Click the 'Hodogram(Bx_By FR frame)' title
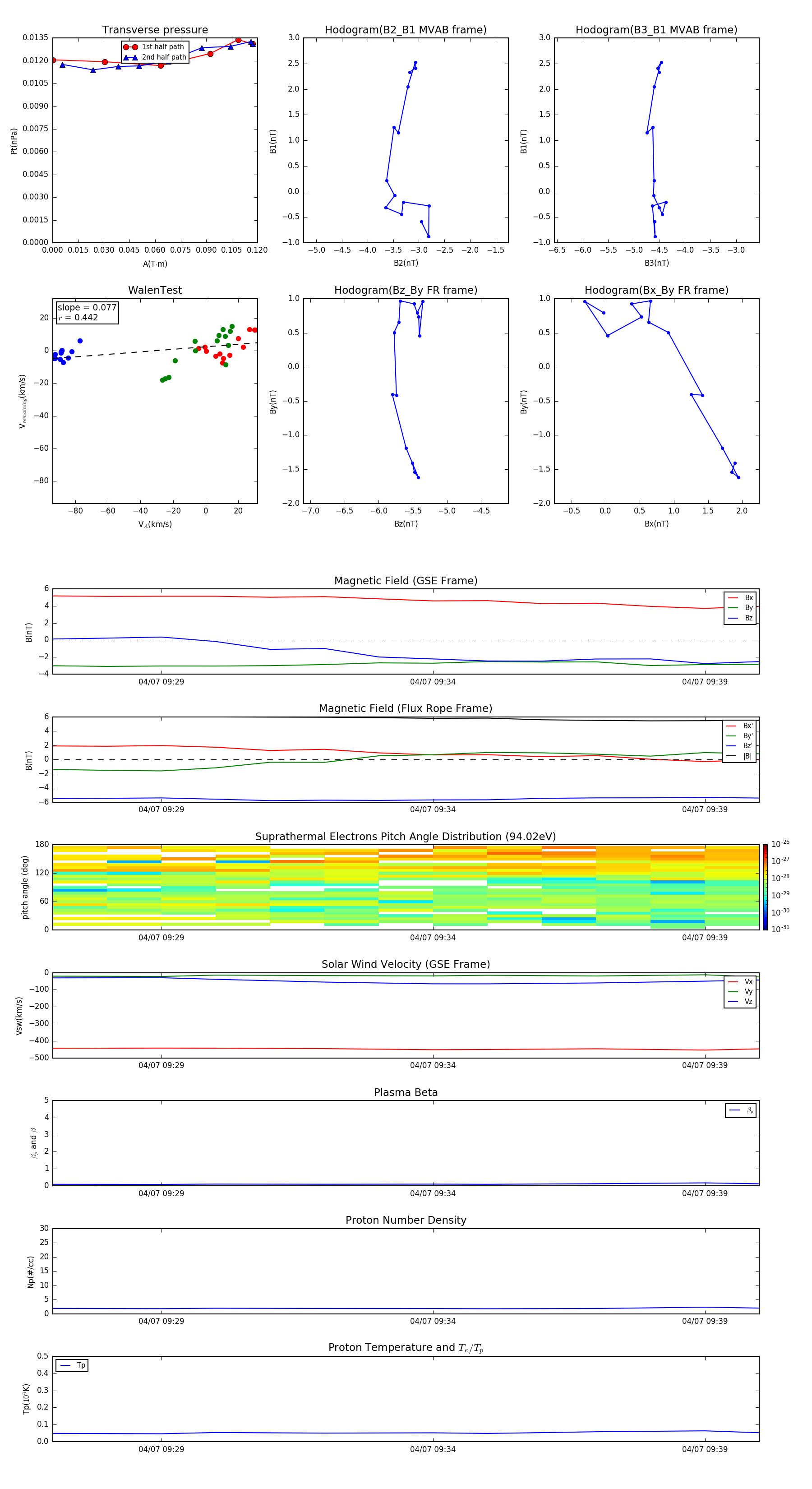The height and width of the screenshot is (1489, 812). coord(656,290)
